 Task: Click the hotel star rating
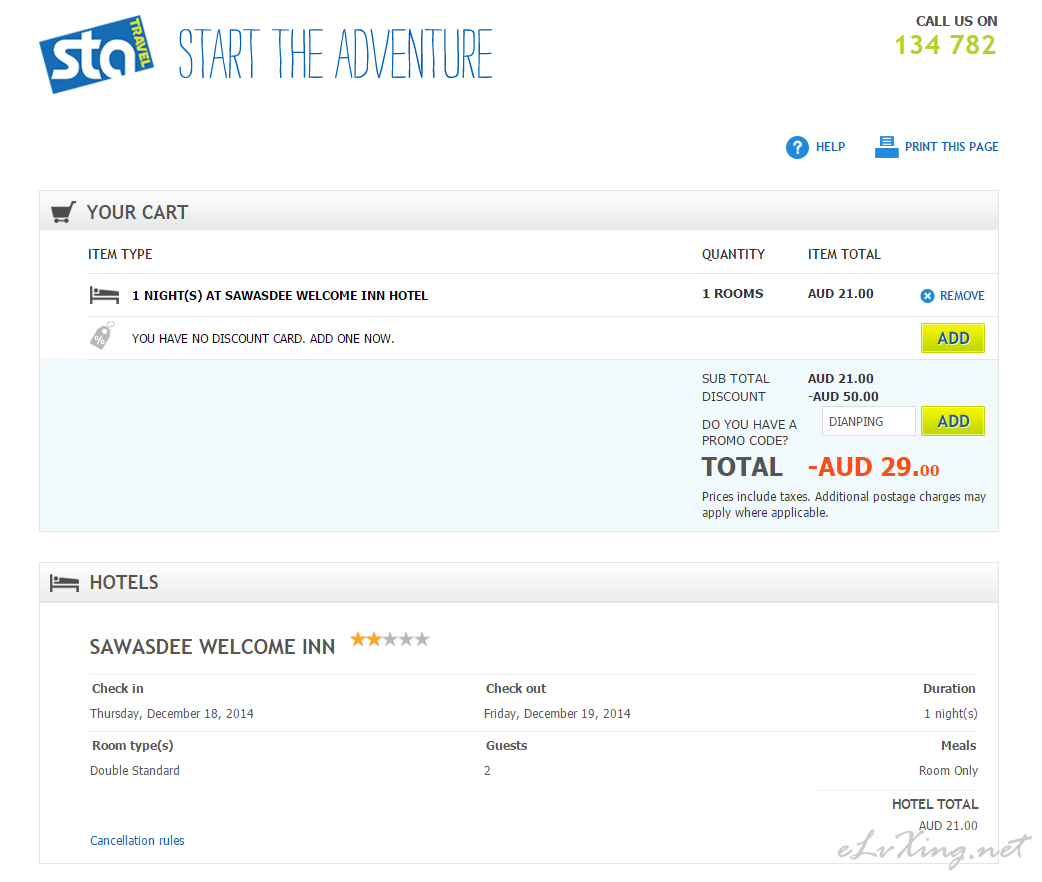click(390, 639)
